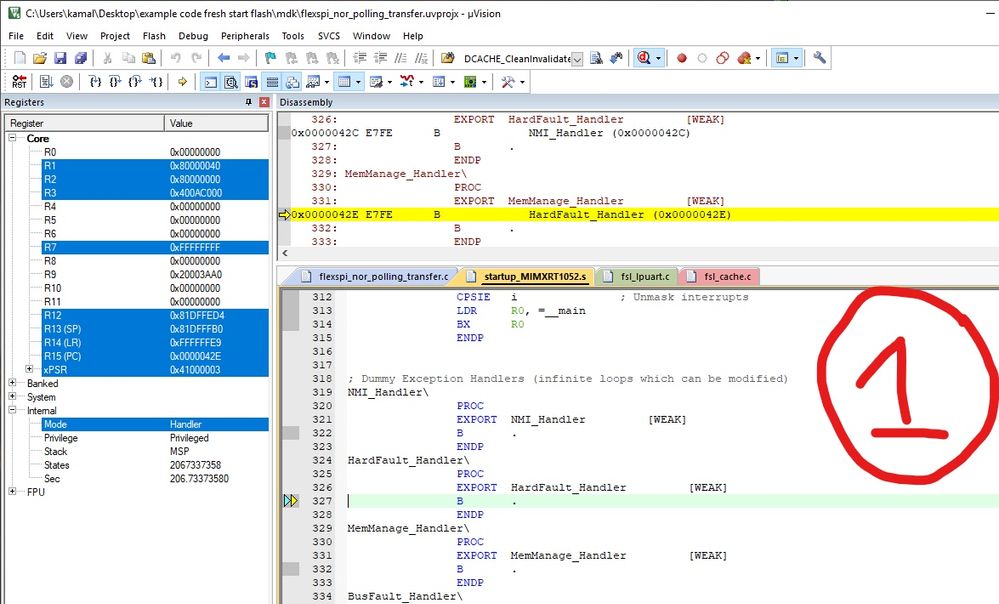Collapse the Core register group
This screenshot has width=999, height=604.
(x=13, y=139)
